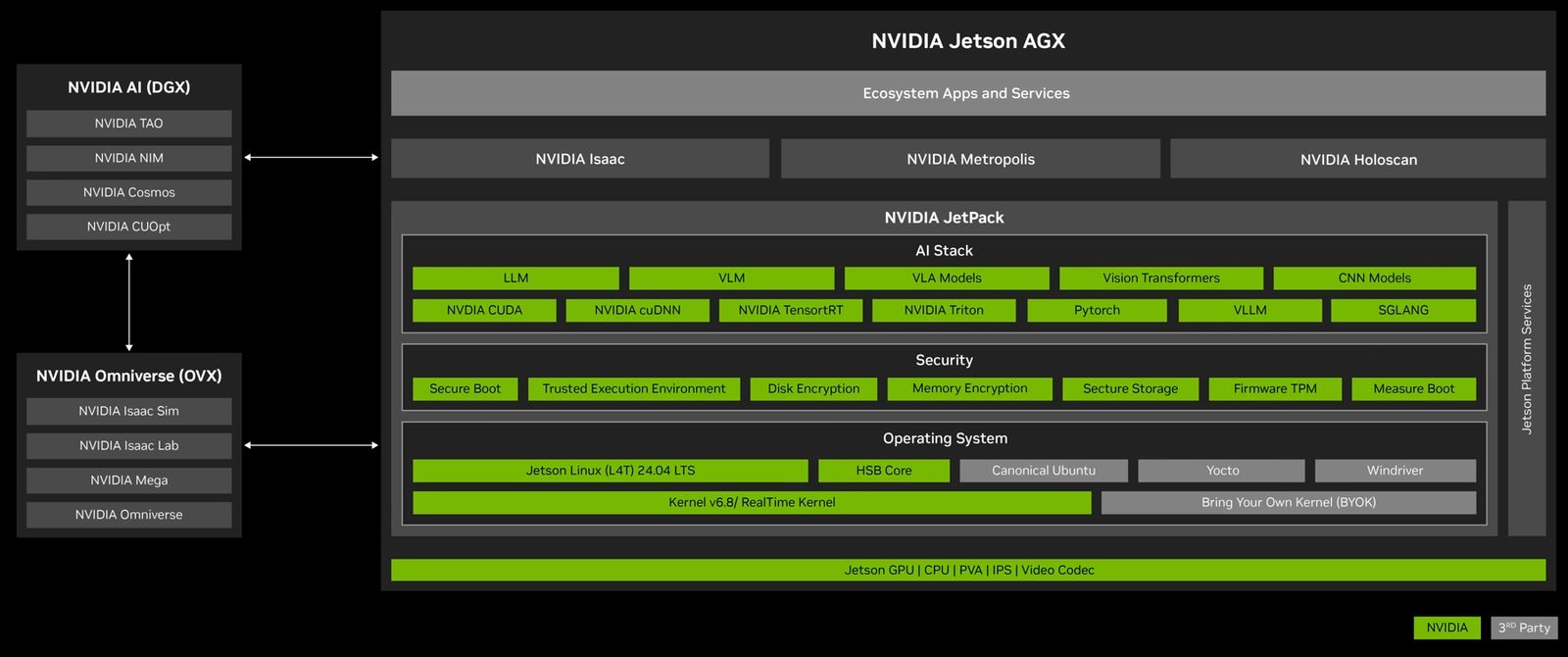Select the NVIDIA Metropolis block
This screenshot has height=657, width=1568.
(x=970, y=159)
